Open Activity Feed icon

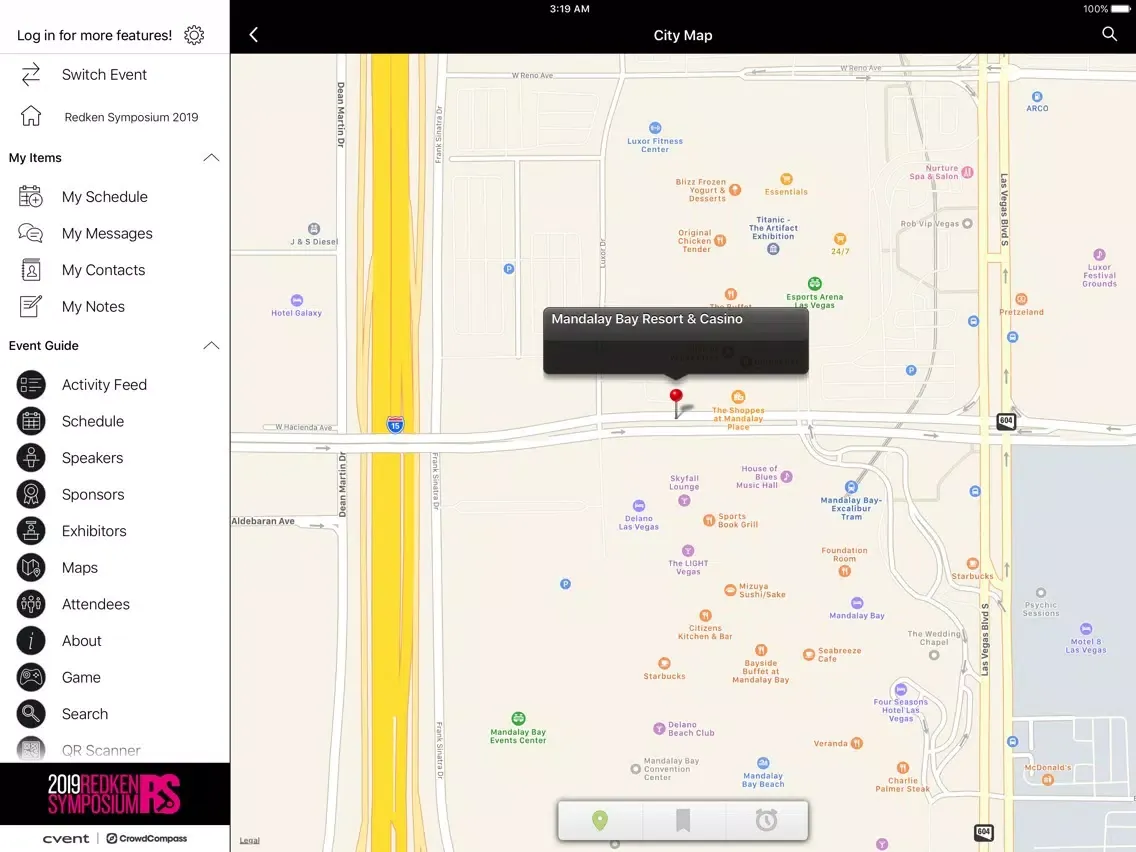tap(31, 385)
